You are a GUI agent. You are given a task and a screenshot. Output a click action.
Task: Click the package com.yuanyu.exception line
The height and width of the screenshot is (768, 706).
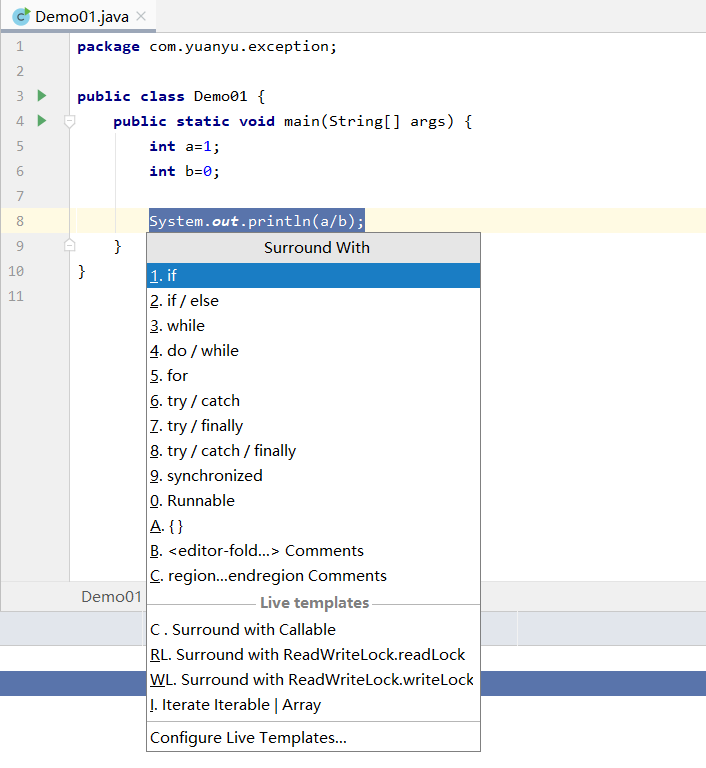point(207,47)
